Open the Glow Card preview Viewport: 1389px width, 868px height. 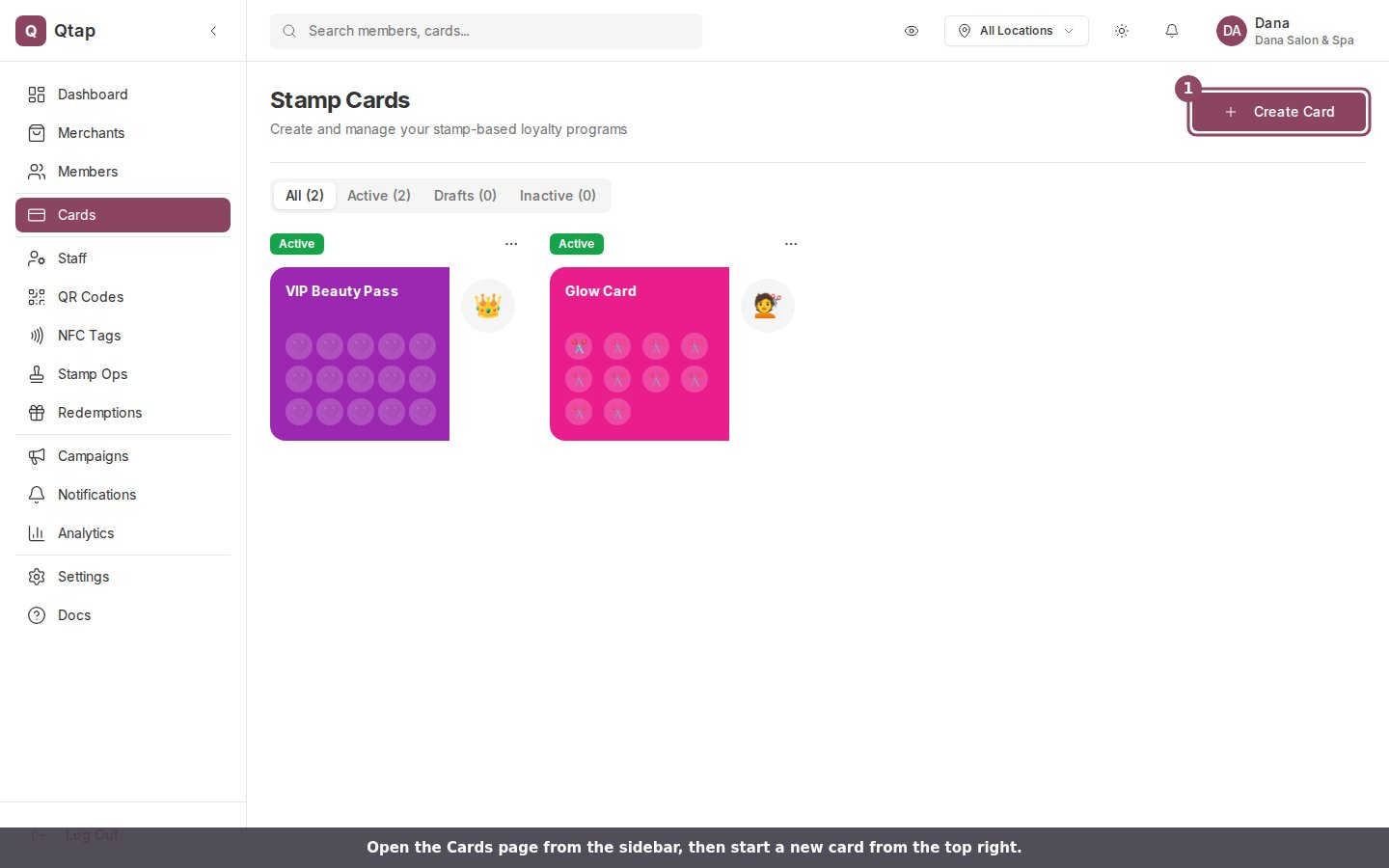[x=640, y=354]
